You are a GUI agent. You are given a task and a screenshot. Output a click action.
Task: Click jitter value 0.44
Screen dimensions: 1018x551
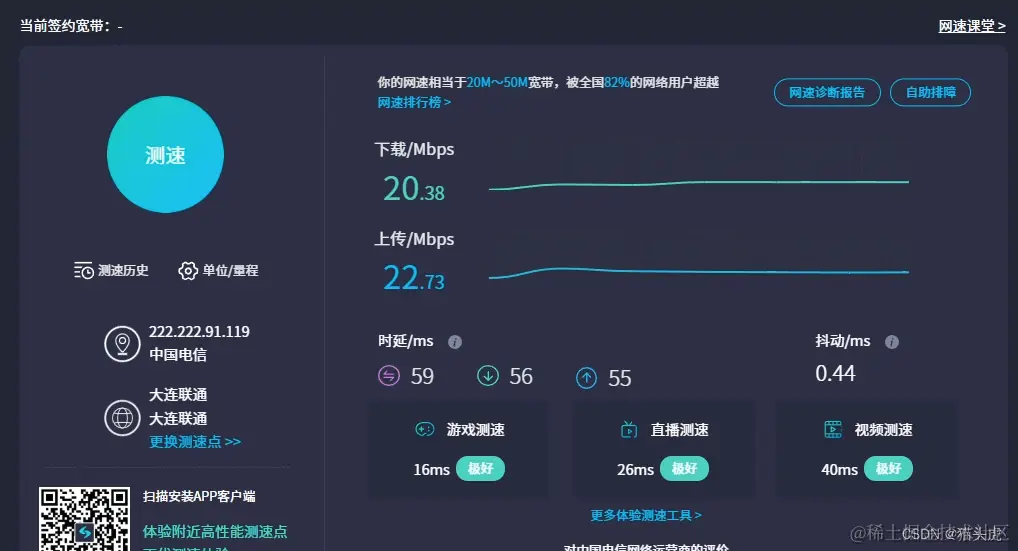pyautogui.click(x=836, y=373)
